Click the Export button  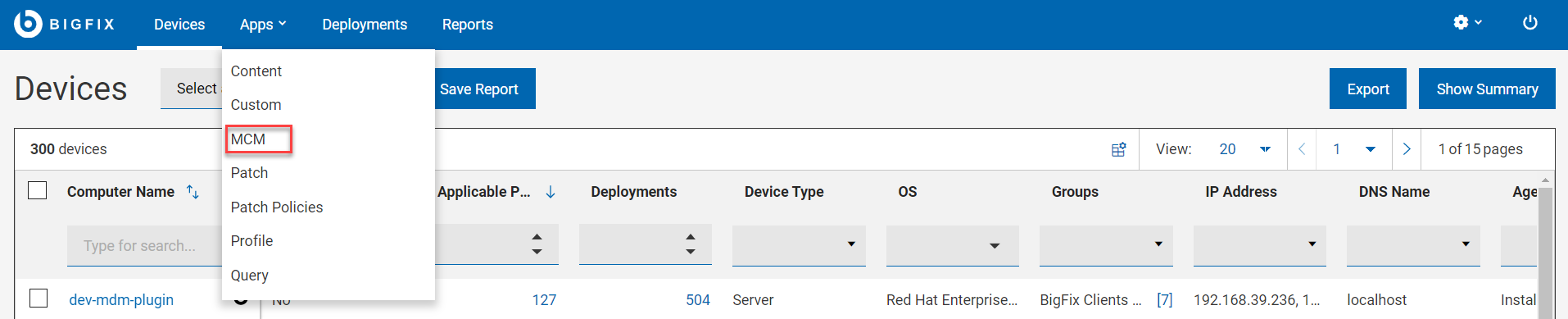click(x=1368, y=89)
